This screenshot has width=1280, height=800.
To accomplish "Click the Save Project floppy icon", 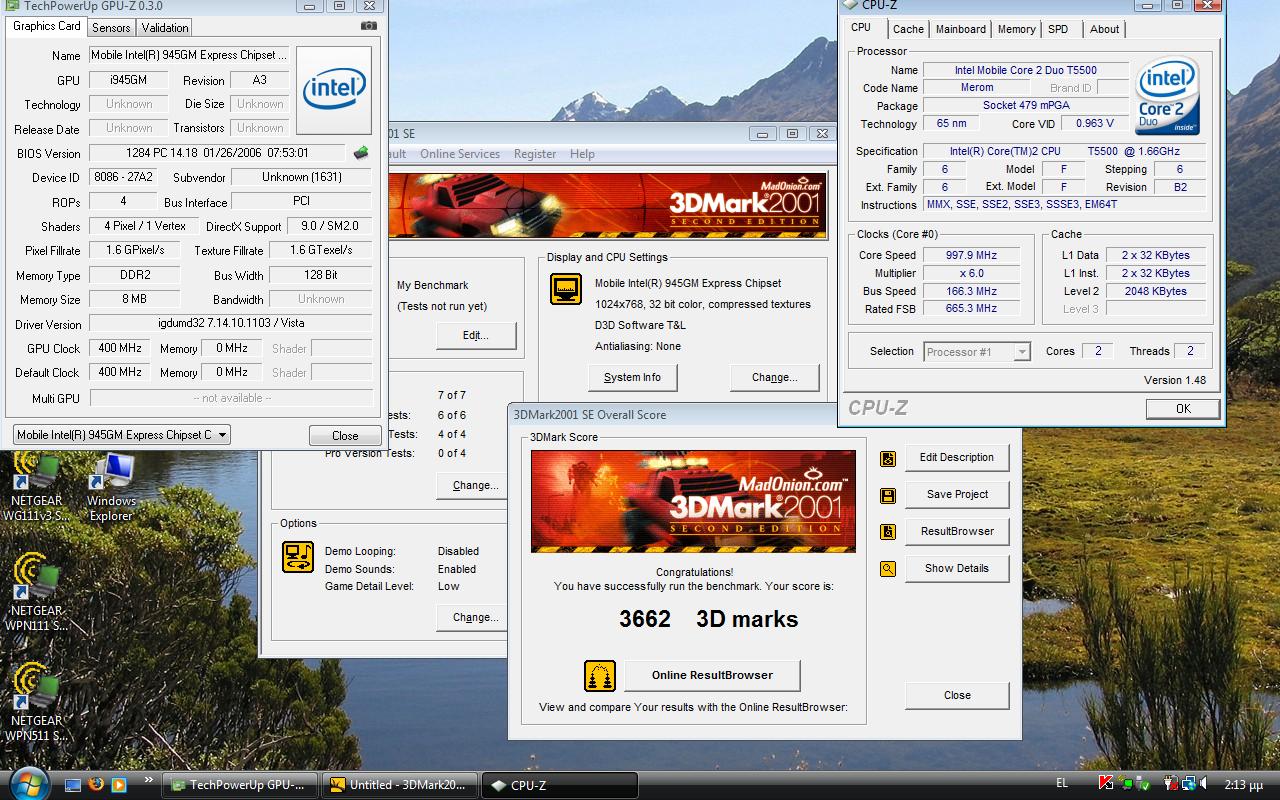I will 887,495.
